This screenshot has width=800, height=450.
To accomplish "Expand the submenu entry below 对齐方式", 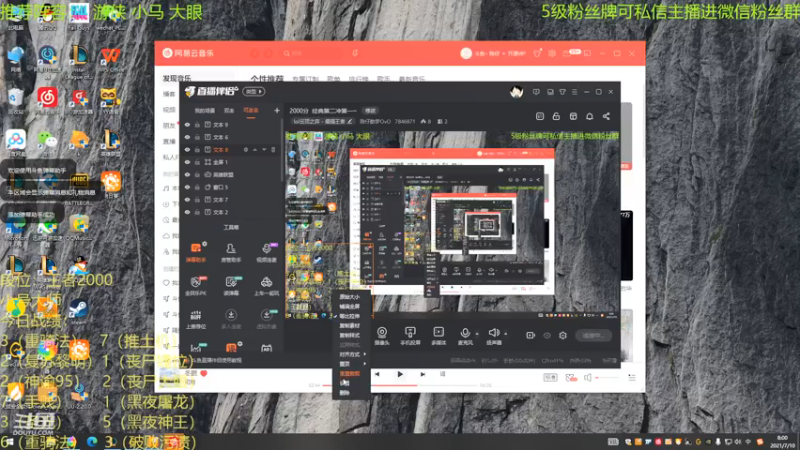I will coord(351,364).
